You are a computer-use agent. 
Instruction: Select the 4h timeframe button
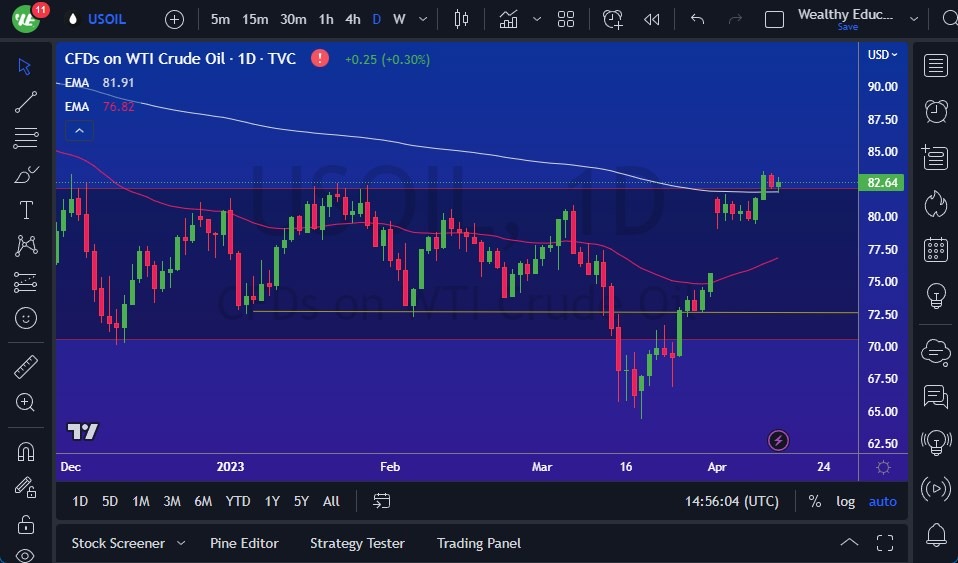point(352,19)
